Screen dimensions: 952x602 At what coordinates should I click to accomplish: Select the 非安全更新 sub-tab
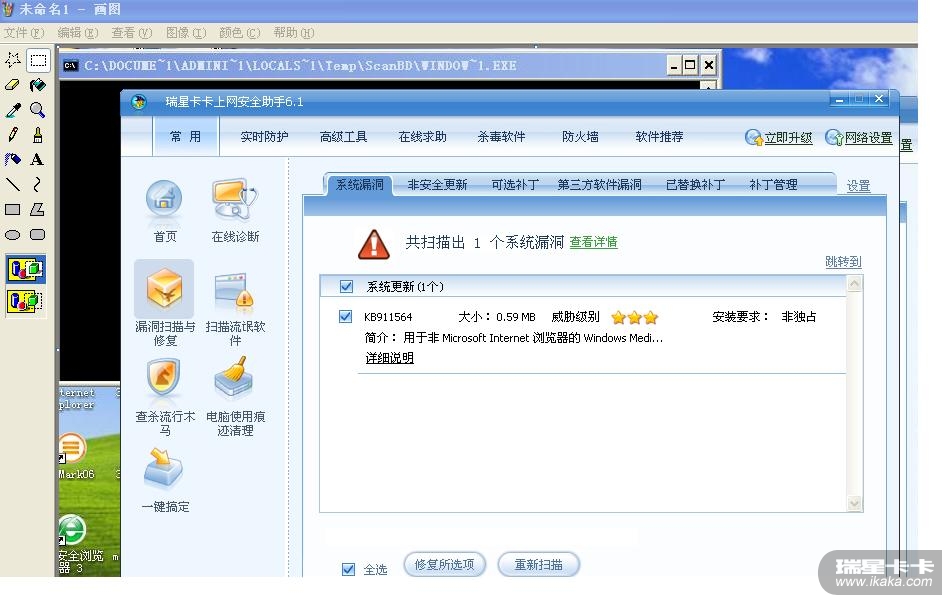coord(437,184)
